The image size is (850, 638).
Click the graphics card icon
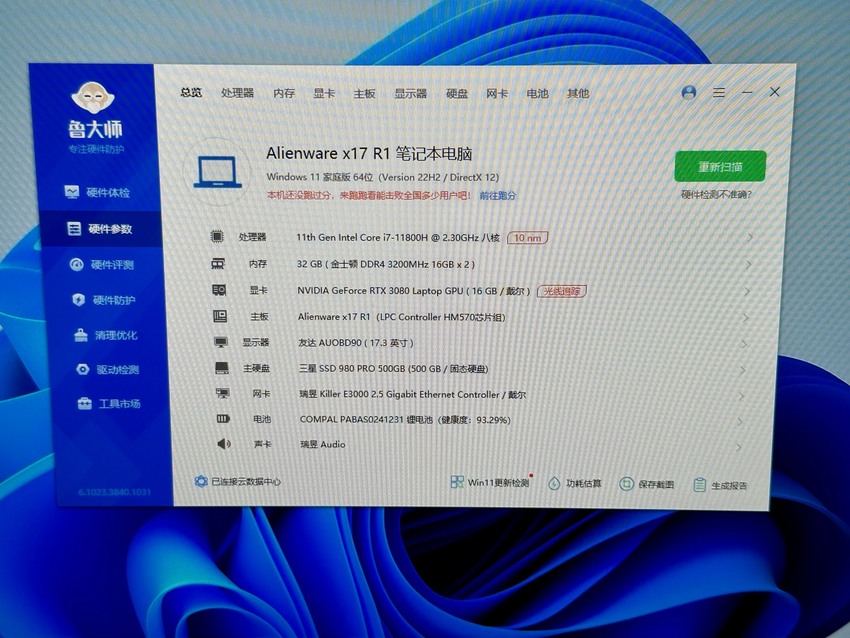click(x=219, y=290)
